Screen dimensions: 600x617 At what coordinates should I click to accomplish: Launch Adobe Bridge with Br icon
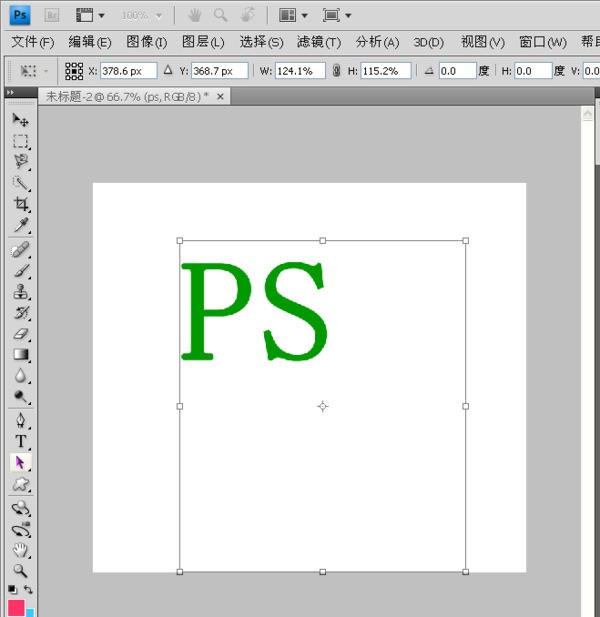pyautogui.click(x=52, y=15)
